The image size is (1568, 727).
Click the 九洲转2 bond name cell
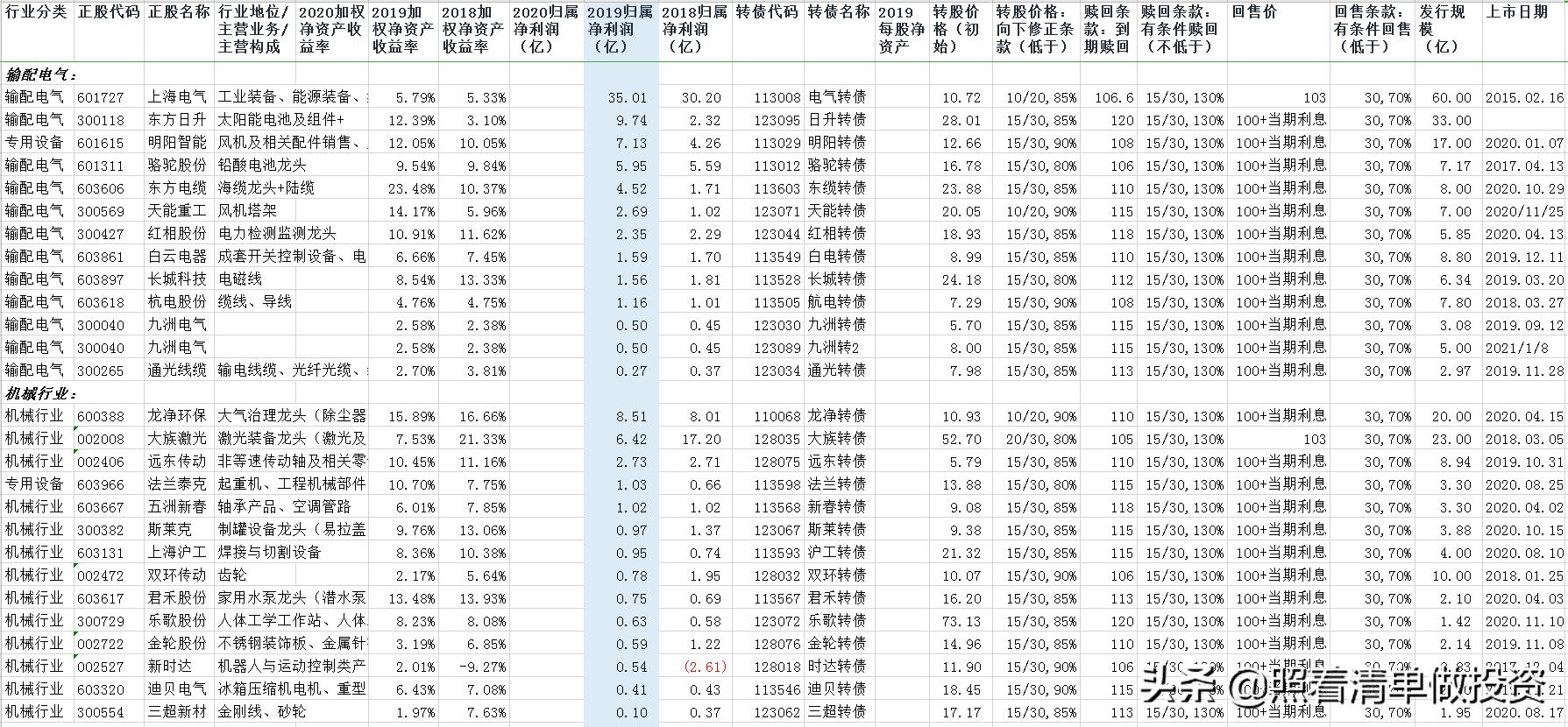pos(834,348)
